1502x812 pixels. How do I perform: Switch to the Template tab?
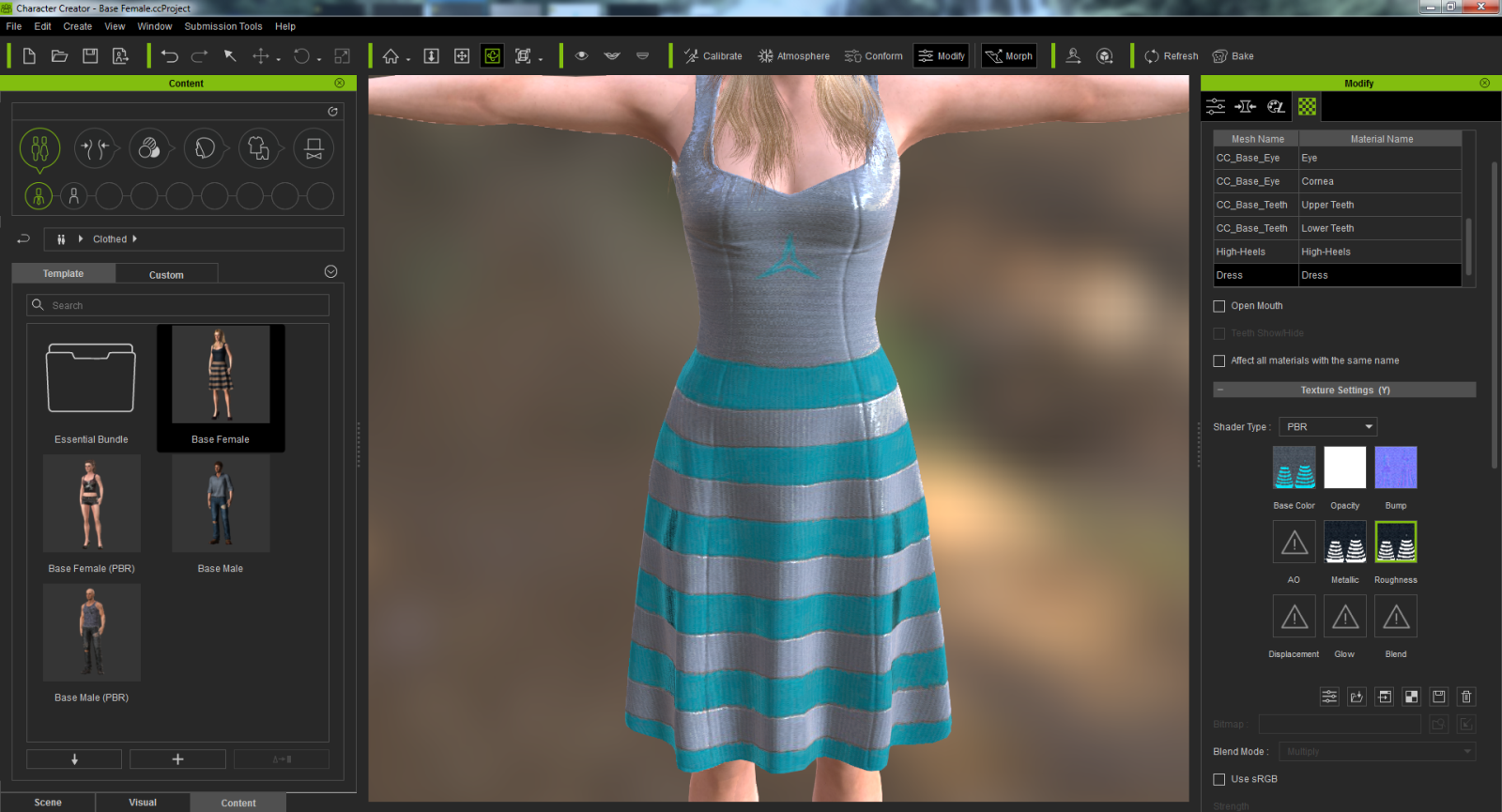coord(63,273)
